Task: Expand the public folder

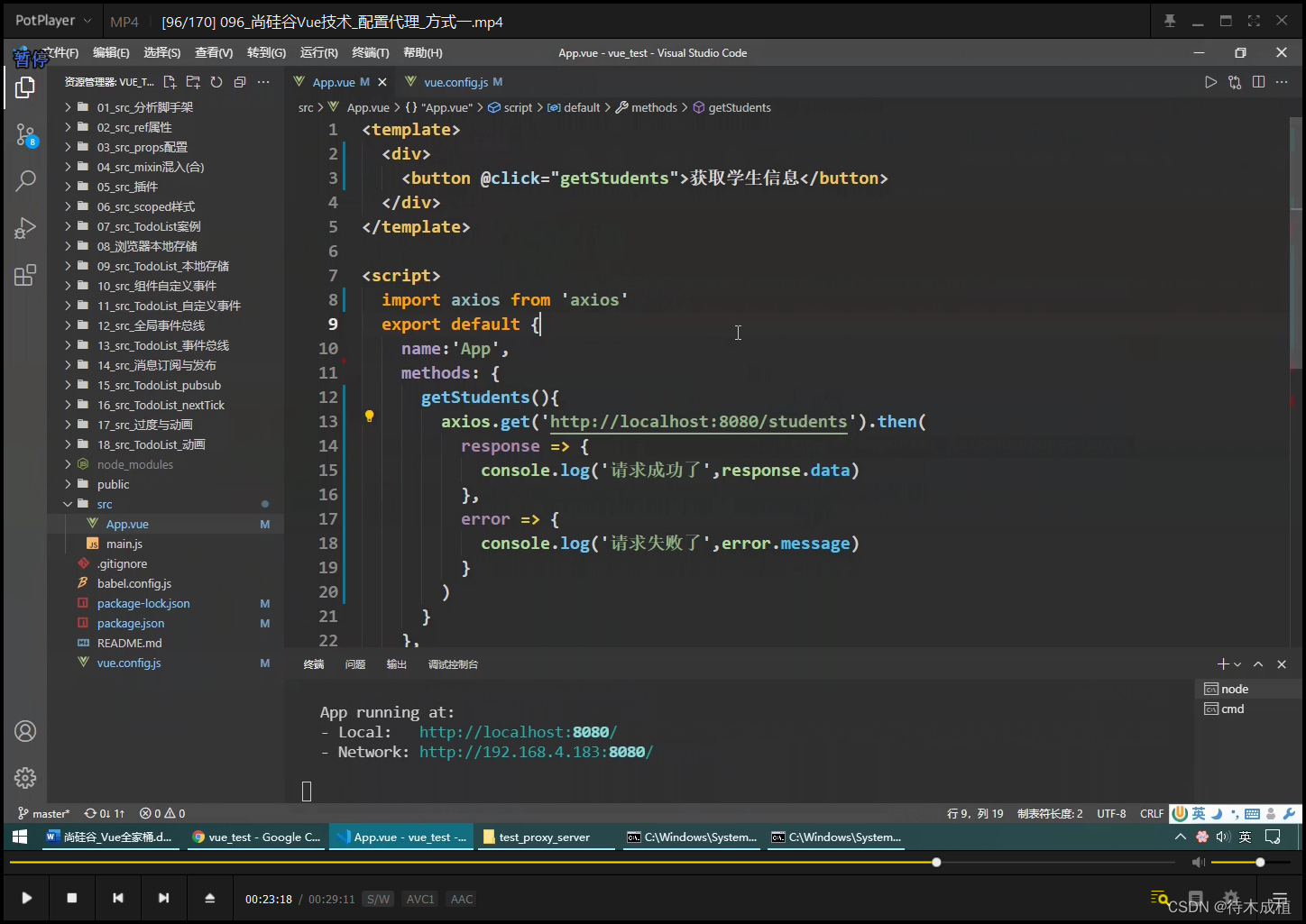Action: pos(114,484)
